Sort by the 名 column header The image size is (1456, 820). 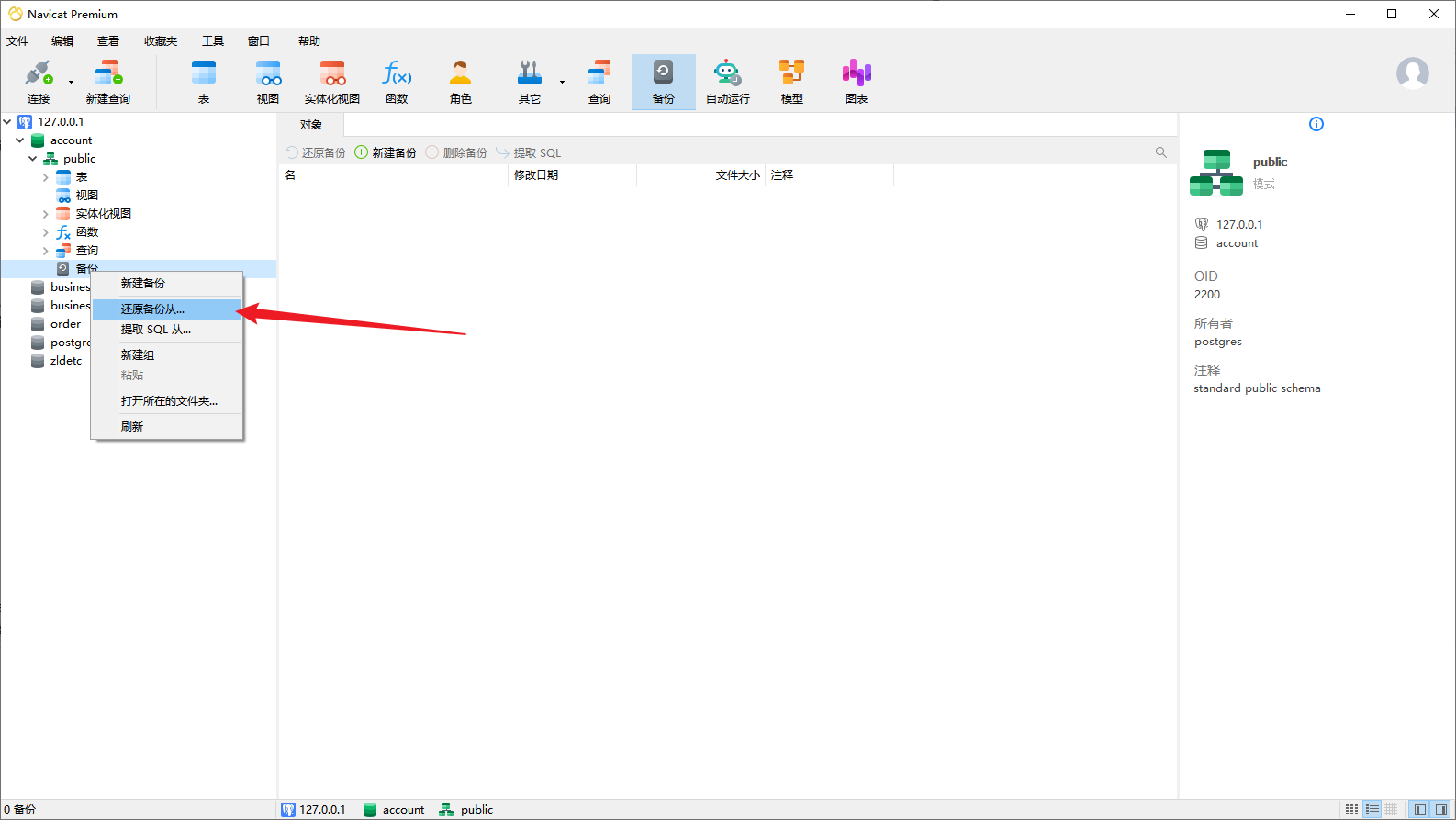click(x=393, y=174)
